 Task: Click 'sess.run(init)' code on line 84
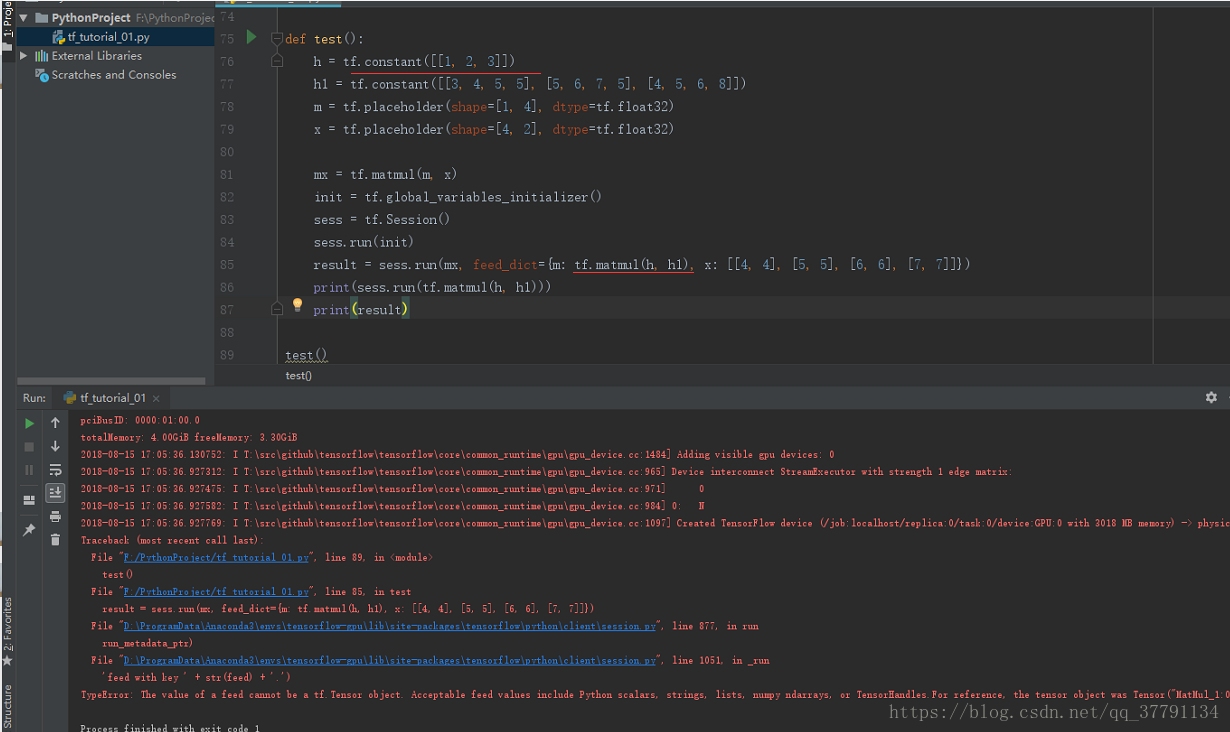coord(363,242)
